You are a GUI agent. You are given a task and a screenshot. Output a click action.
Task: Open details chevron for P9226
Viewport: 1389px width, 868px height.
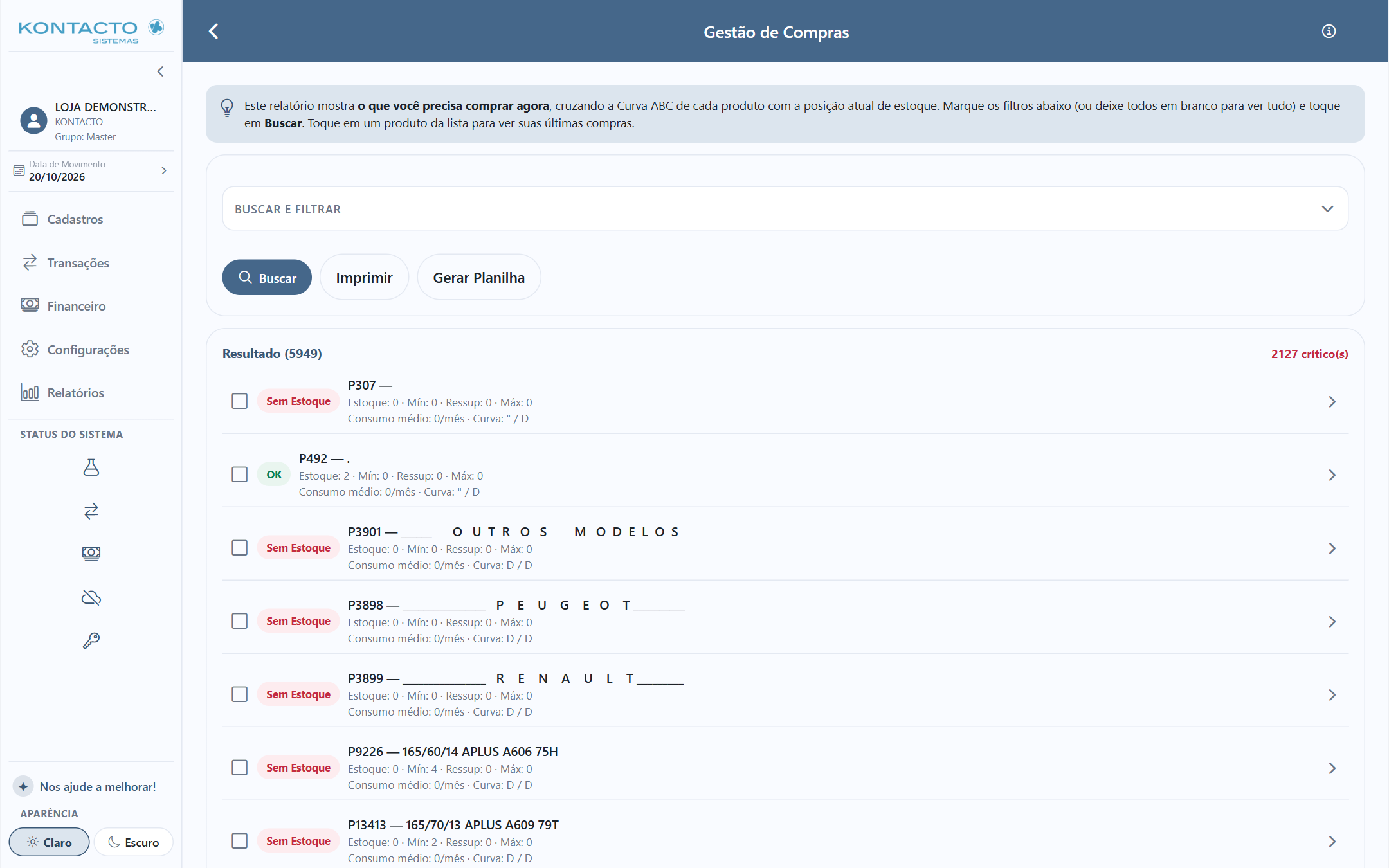[x=1332, y=768]
